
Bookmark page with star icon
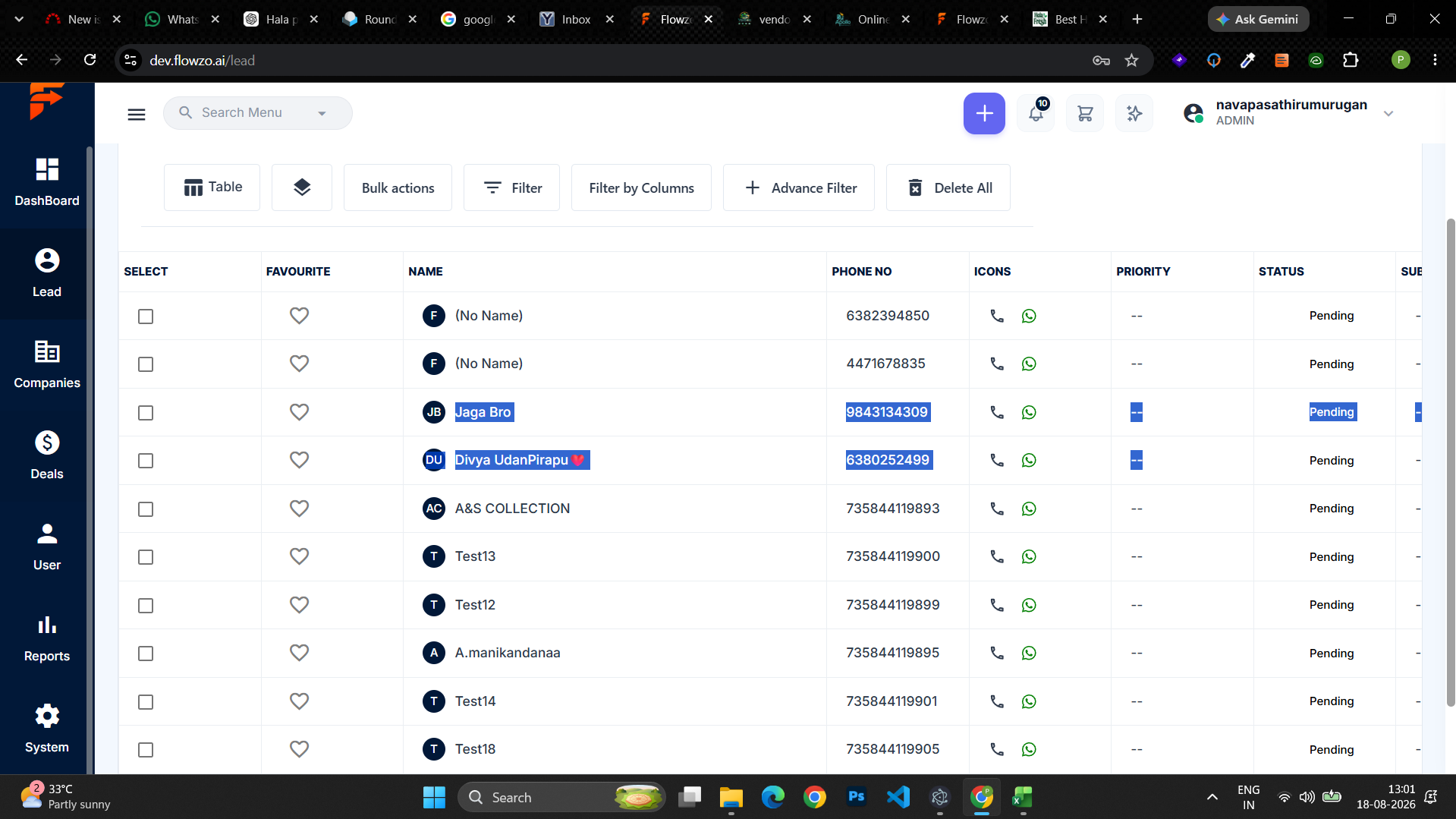pos(1131,60)
